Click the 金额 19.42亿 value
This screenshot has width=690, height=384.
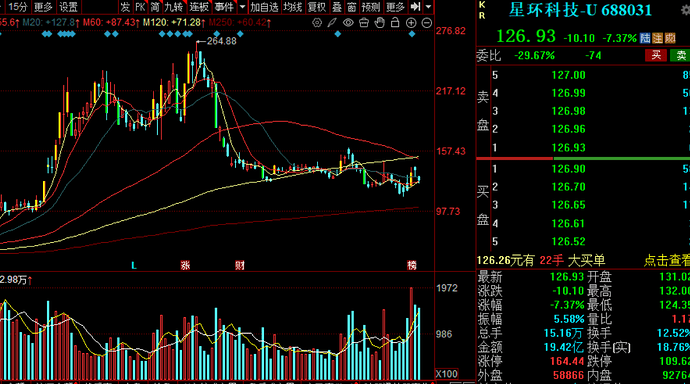point(563,347)
